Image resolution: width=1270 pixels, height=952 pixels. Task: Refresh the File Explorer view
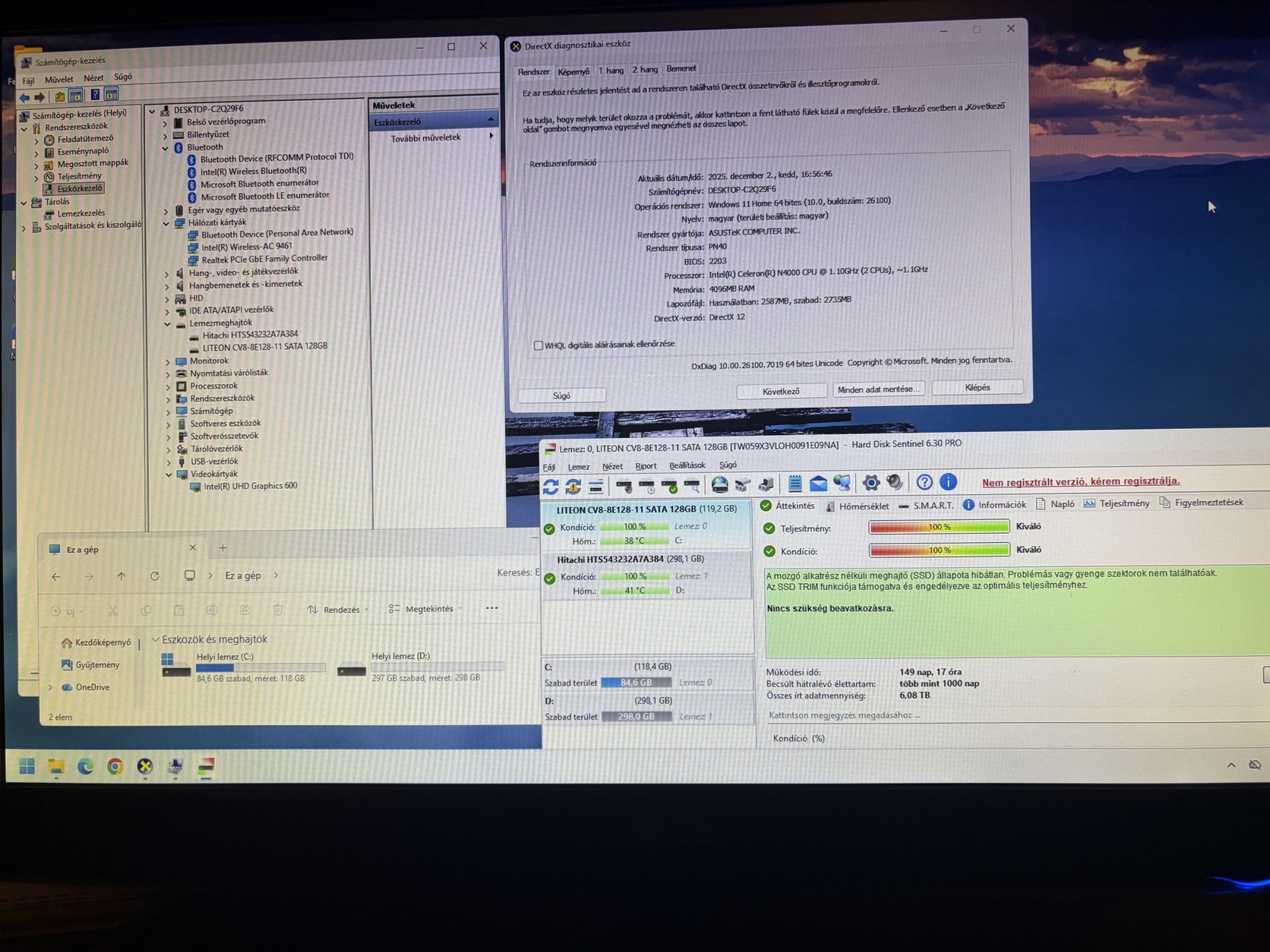point(155,576)
